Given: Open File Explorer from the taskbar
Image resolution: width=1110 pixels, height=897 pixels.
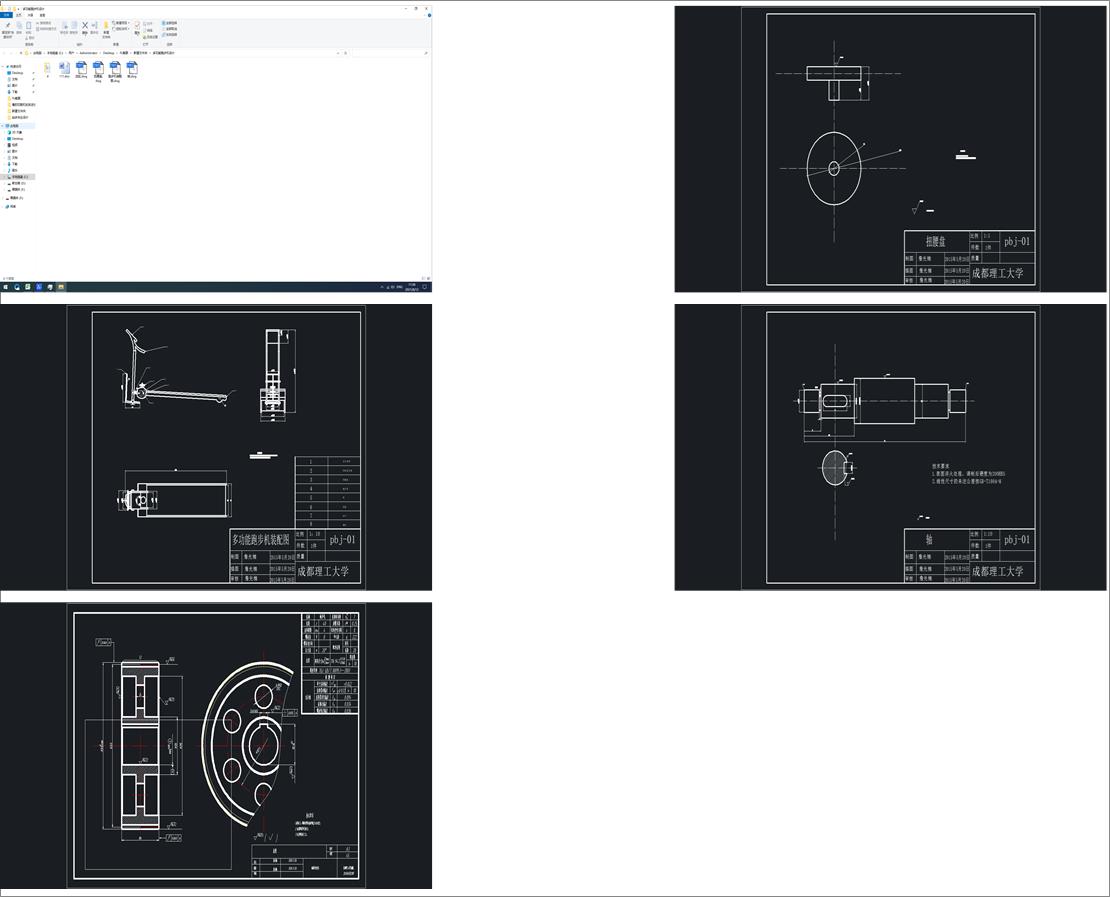Looking at the screenshot, I should pyautogui.click(x=61, y=287).
